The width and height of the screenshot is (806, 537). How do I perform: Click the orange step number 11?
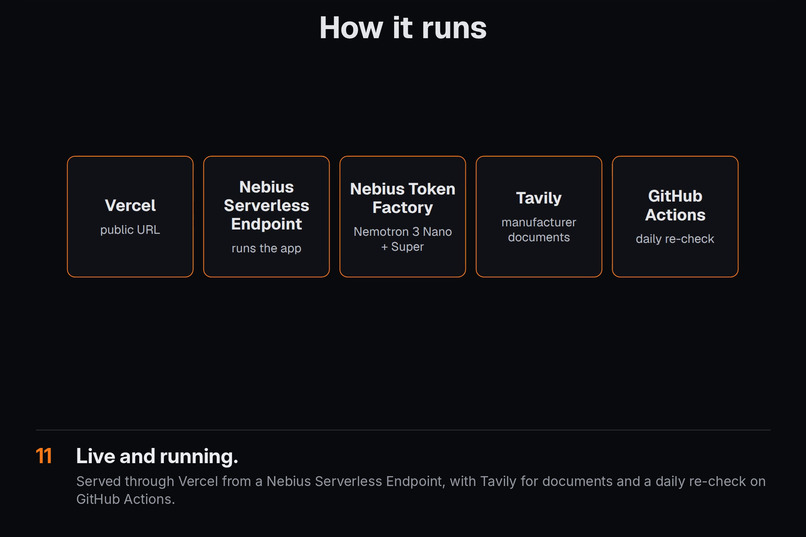coord(44,456)
